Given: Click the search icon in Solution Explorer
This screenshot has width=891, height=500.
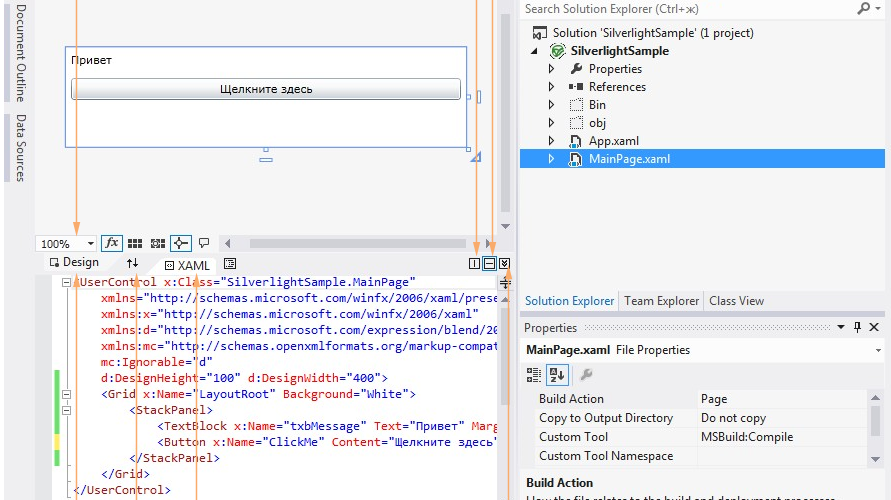Looking at the screenshot, I should coord(864,9).
